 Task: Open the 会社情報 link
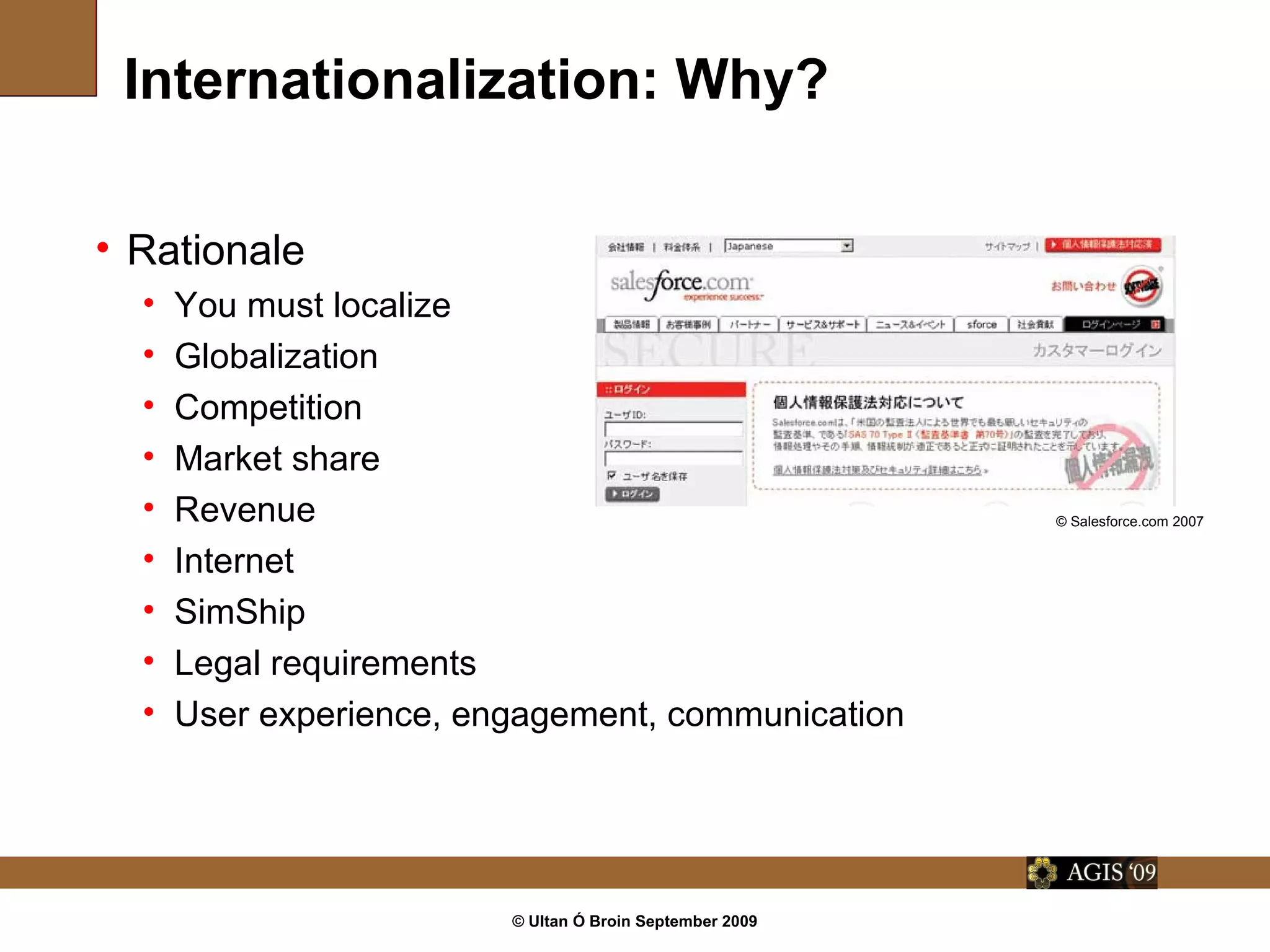pos(626,247)
